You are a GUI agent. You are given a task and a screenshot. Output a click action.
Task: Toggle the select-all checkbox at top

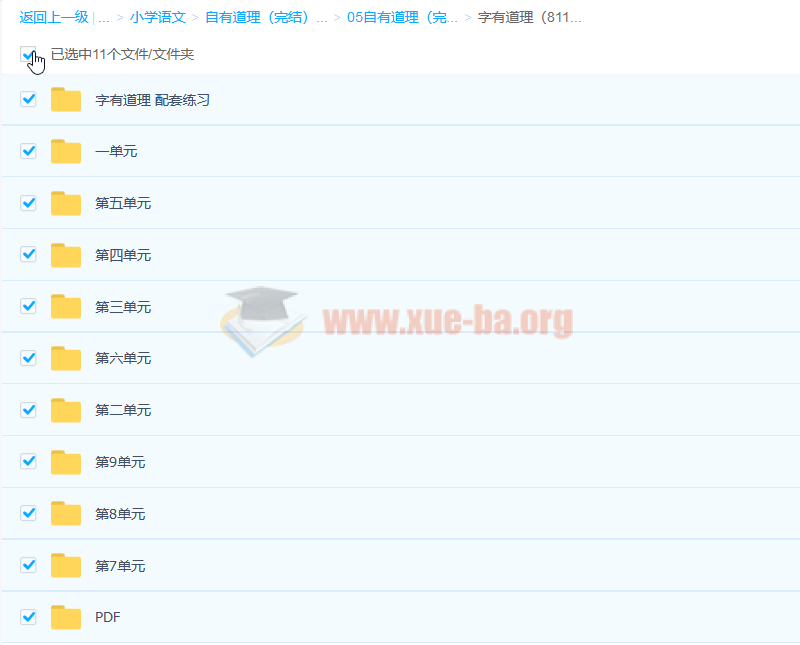(x=28, y=54)
